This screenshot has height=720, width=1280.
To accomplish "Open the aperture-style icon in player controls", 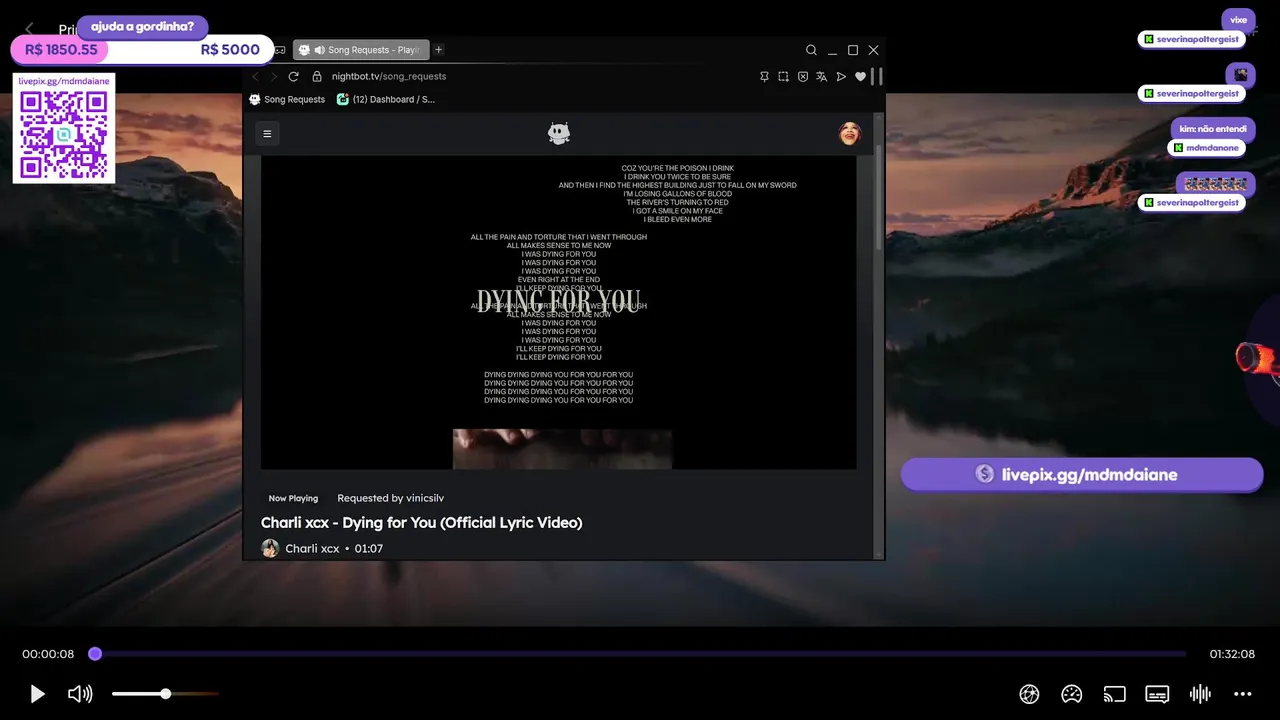I will (x=1029, y=694).
